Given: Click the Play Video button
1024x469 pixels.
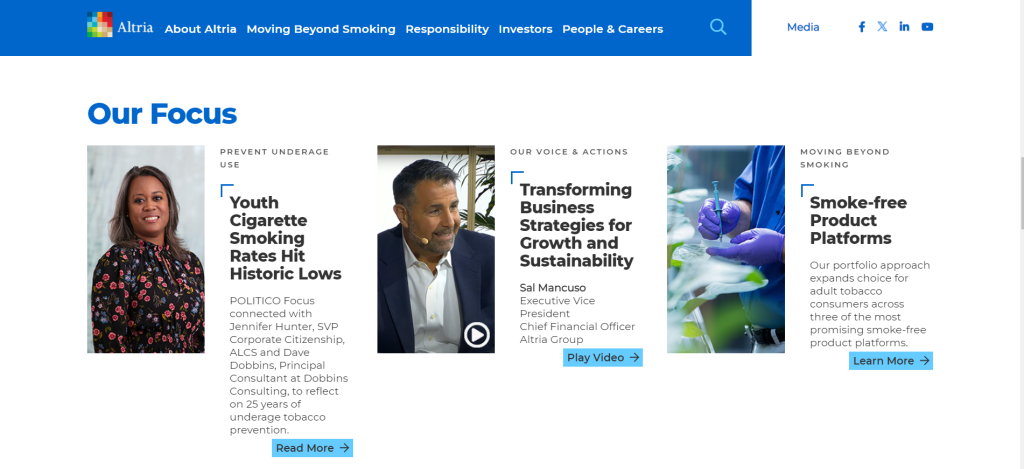Looking at the screenshot, I should (602, 357).
